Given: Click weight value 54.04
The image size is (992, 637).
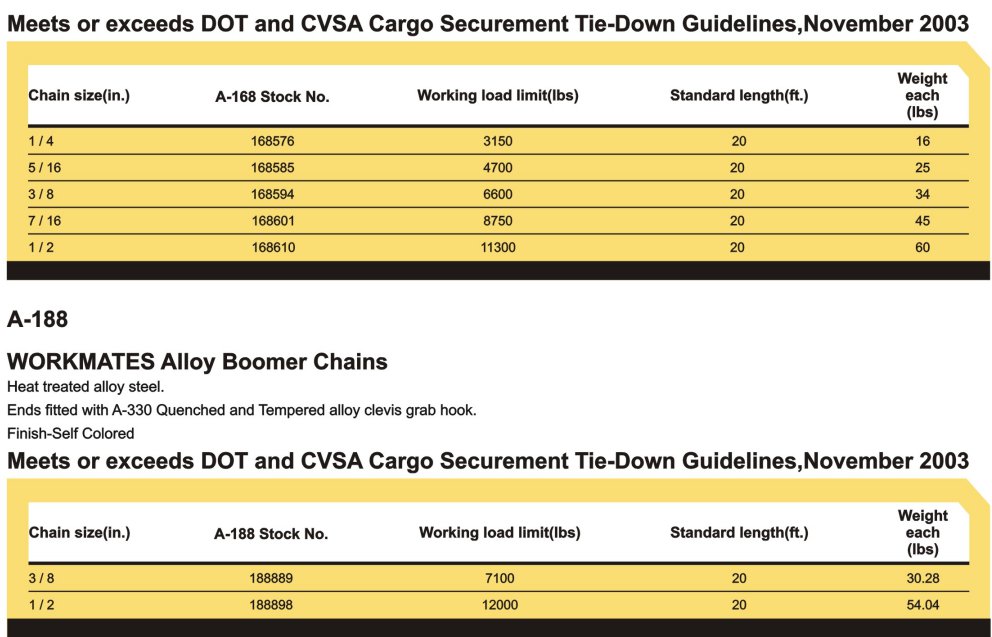Looking at the screenshot, I should coord(922,605).
